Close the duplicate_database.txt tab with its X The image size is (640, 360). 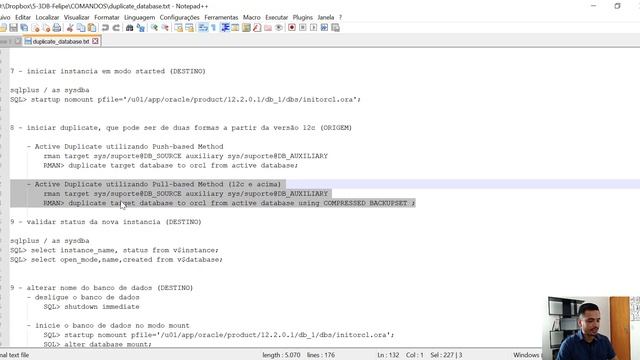click(95, 41)
